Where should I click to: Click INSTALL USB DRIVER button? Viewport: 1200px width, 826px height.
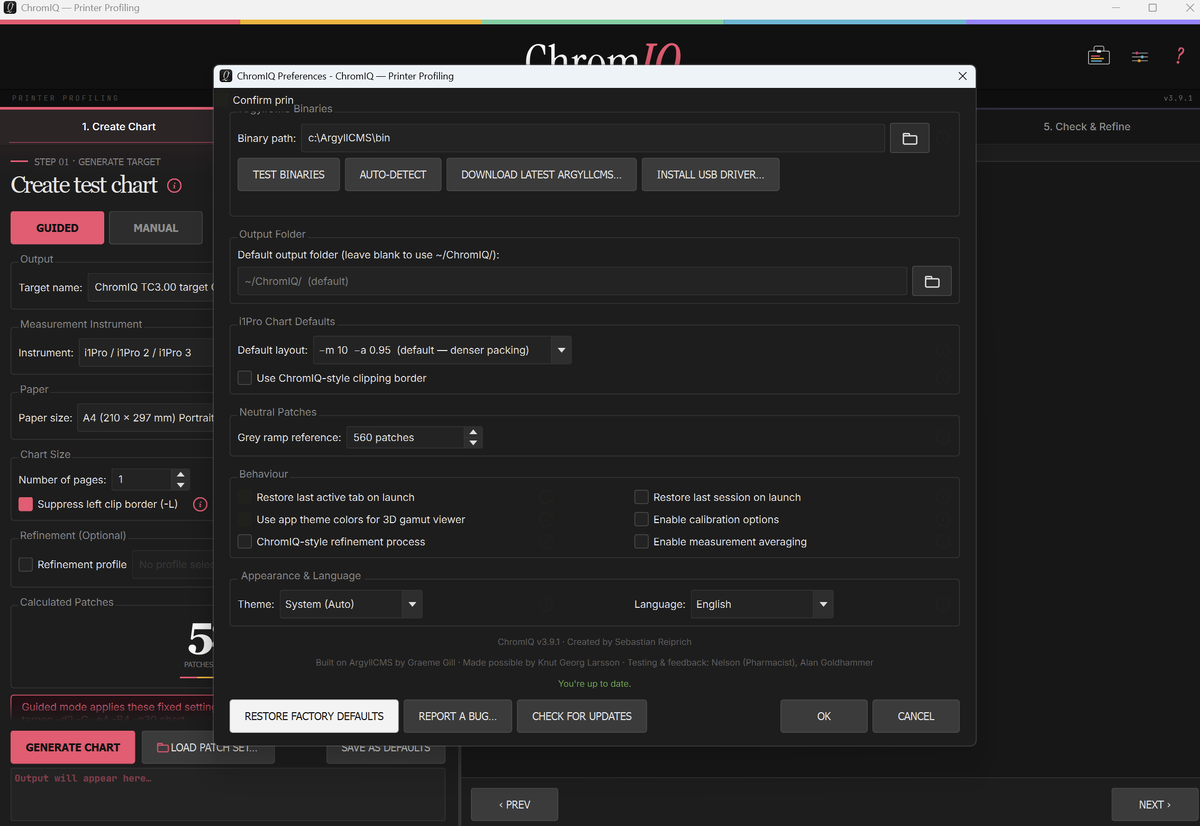point(710,174)
